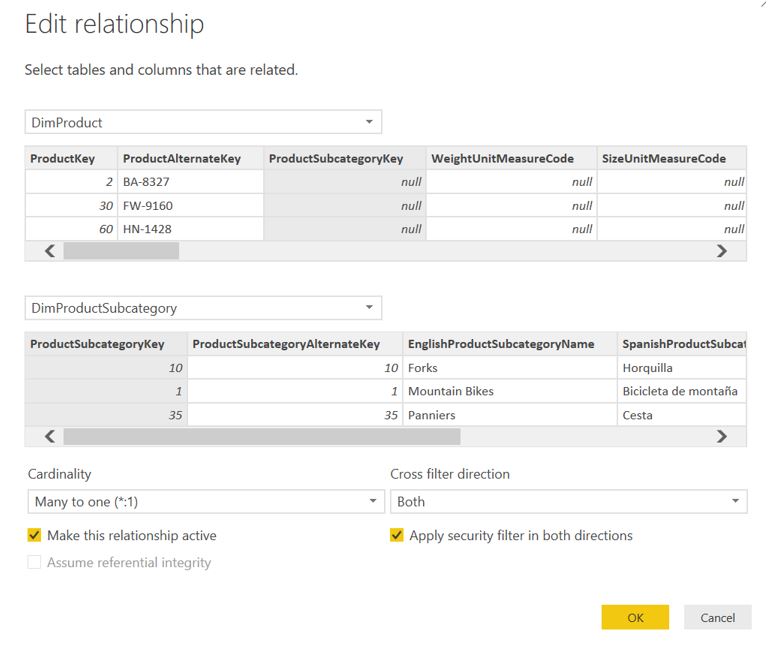This screenshot has height=657, width=775.
Task: Click the FW-9160 cell
Action: (x=190, y=206)
